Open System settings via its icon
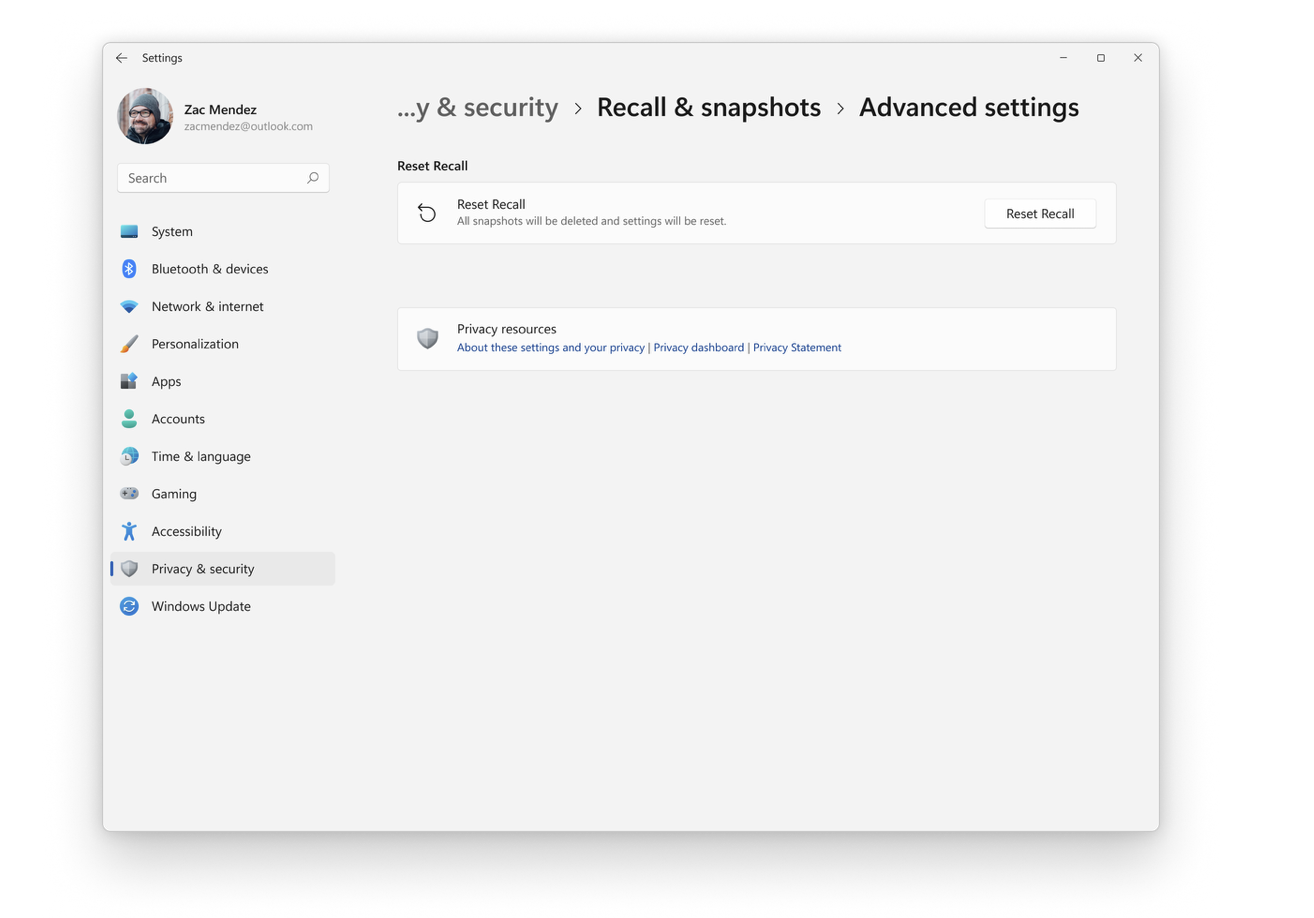1314x918 pixels. click(129, 232)
